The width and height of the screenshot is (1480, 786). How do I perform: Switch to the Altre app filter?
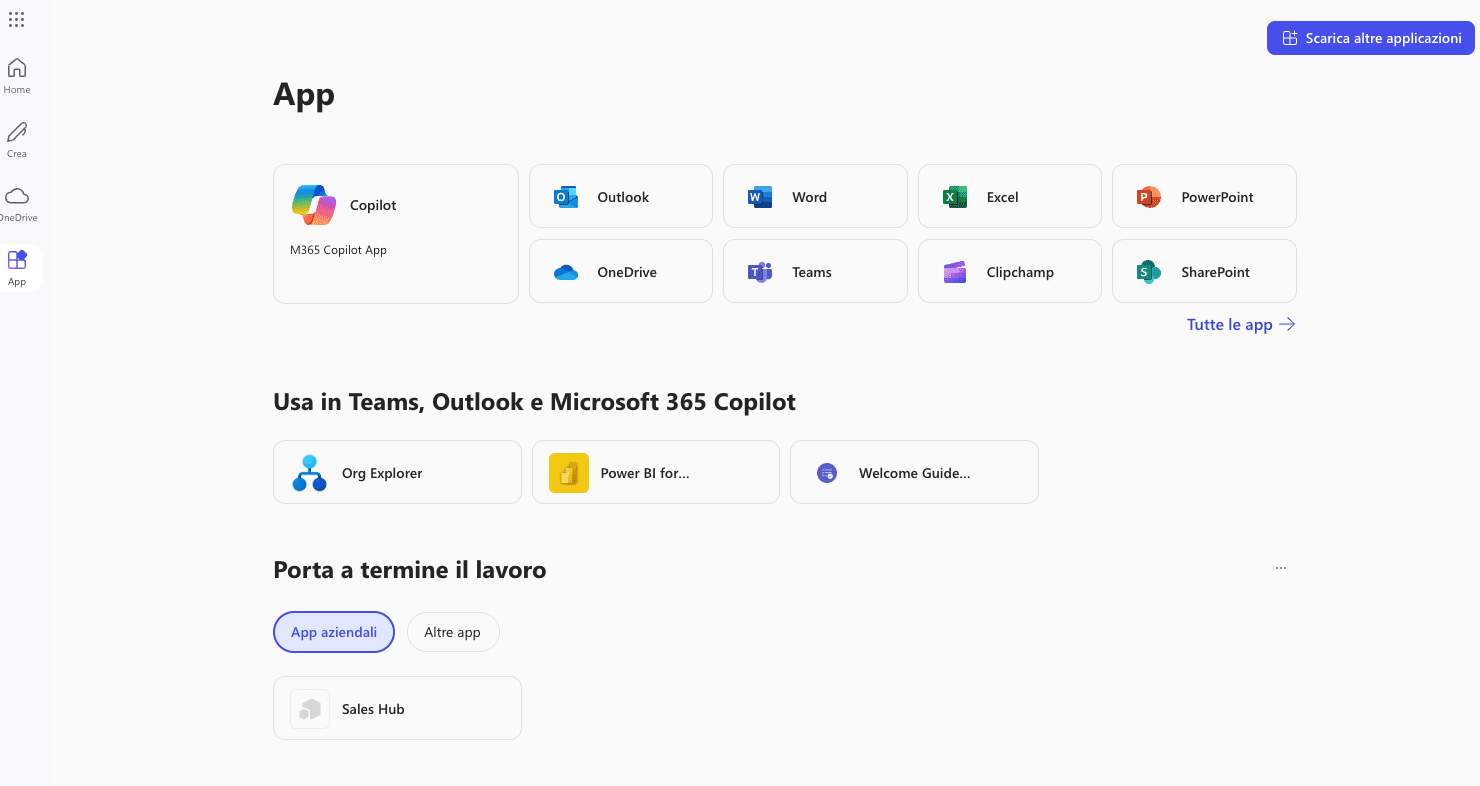(x=453, y=631)
